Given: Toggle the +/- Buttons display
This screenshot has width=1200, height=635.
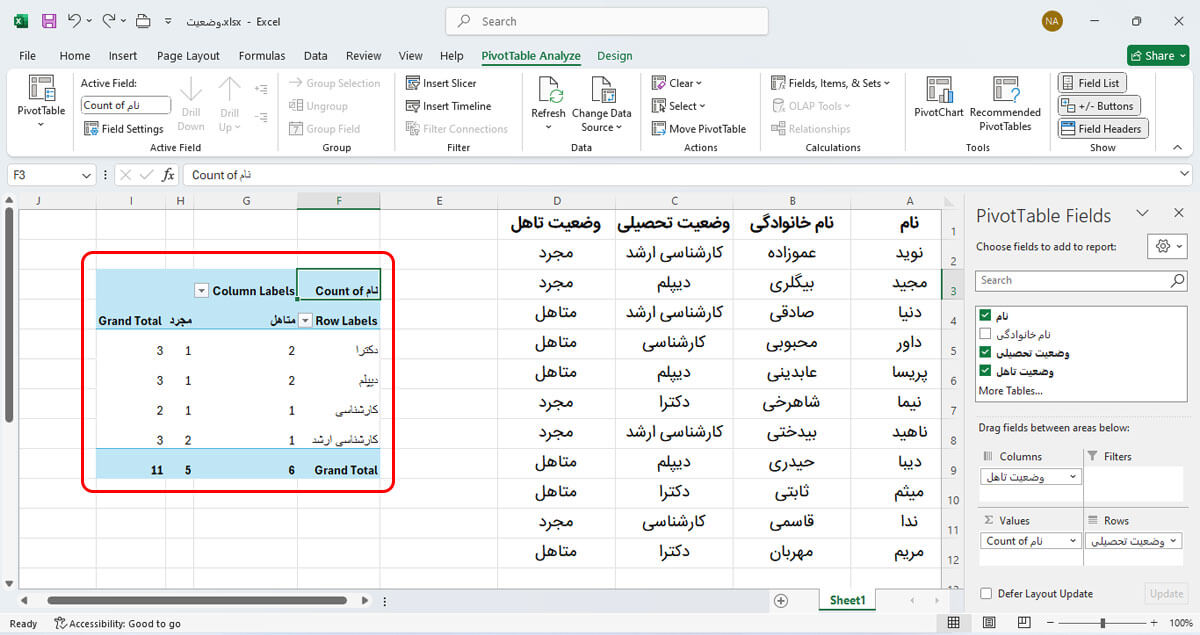Looking at the screenshot, I should point(1099,105).
